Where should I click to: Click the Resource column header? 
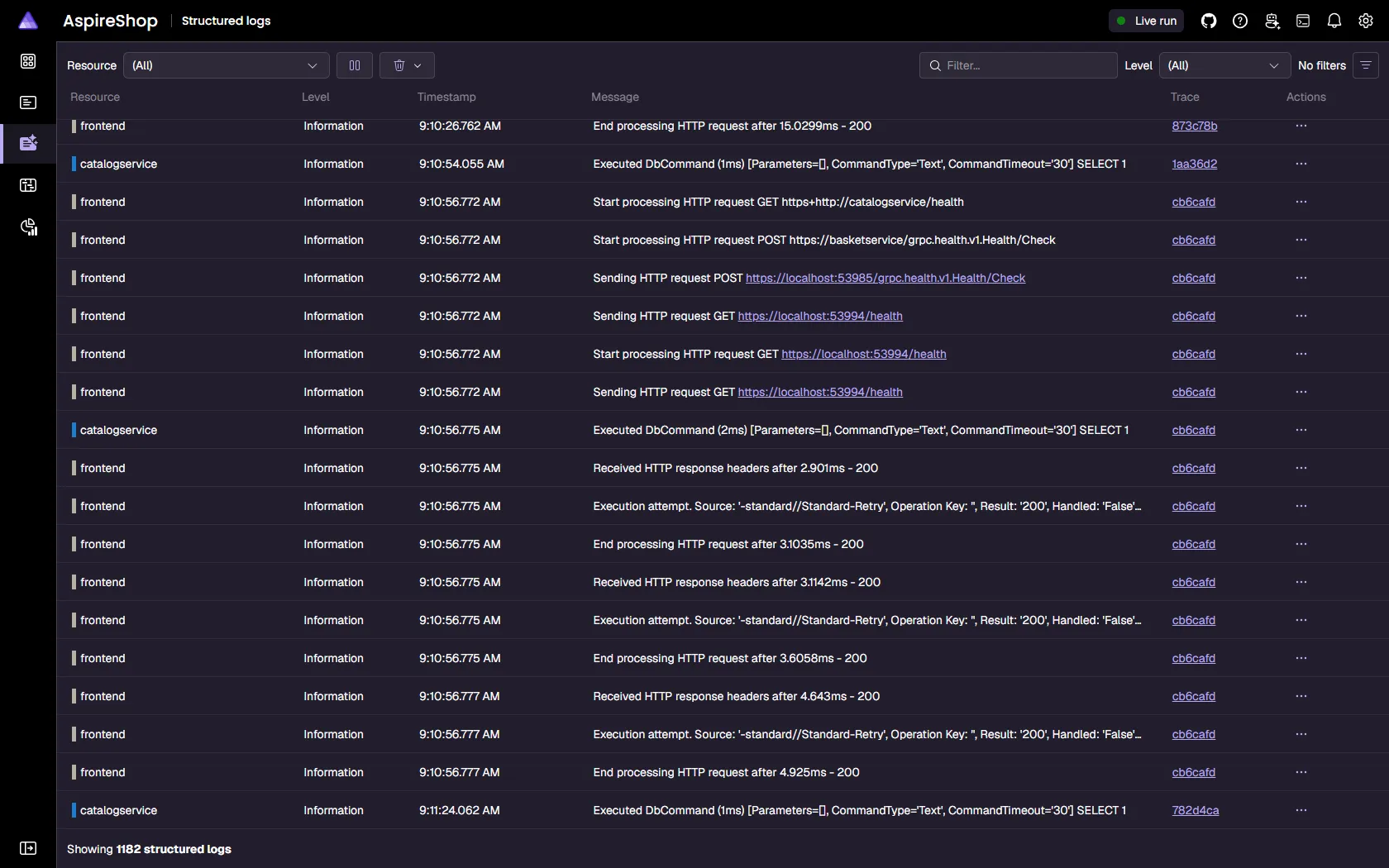95,97
